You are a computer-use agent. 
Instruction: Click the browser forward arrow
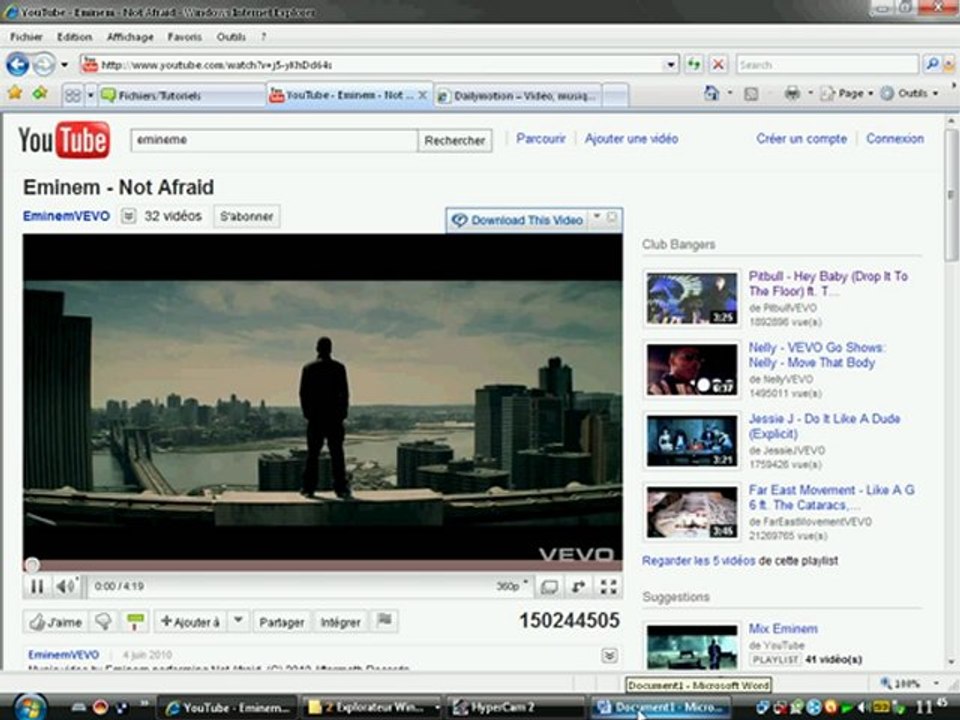coord(43,64)
